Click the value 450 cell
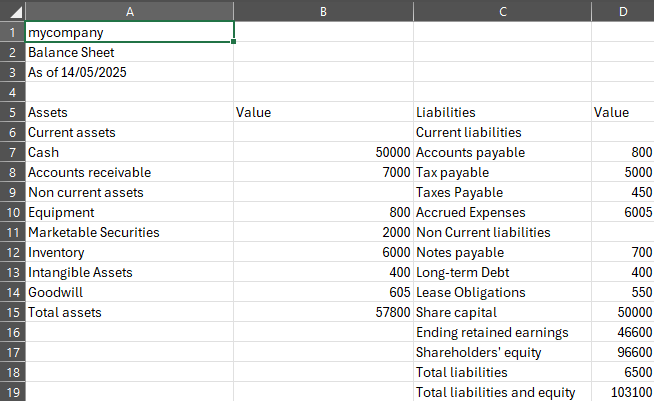Screen dimensions: 654x401 [x=623, y=192]
